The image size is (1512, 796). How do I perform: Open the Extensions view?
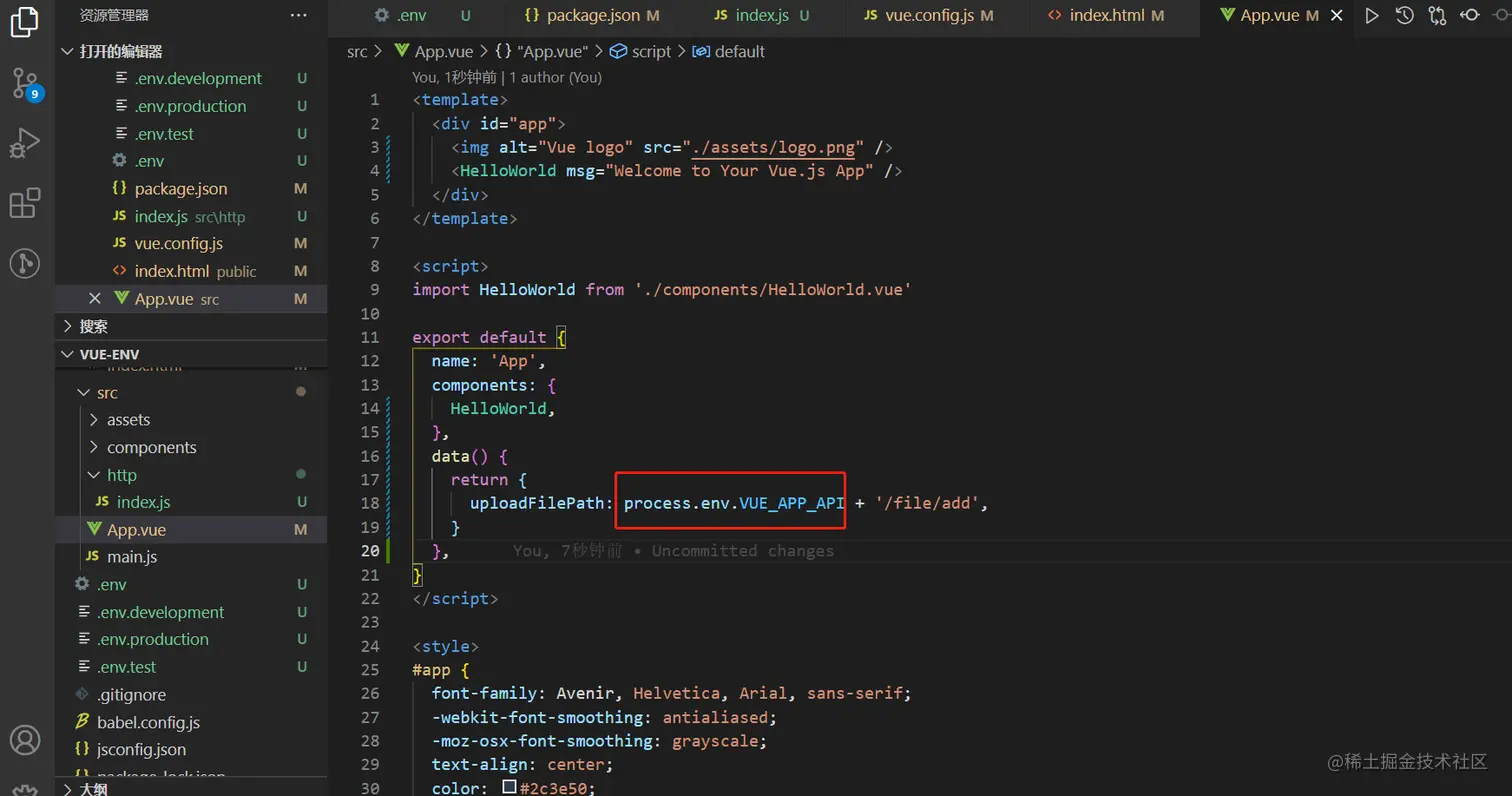24,204
